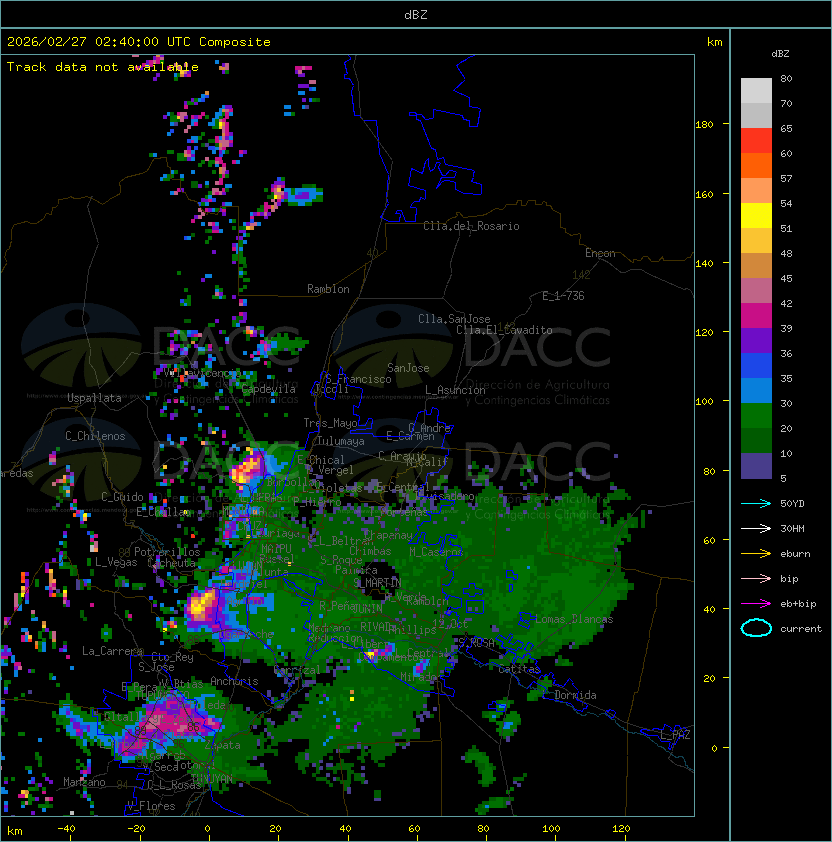Click the L_Asuncion map label
Screen dimensions: 832x842
click(455, 390)
